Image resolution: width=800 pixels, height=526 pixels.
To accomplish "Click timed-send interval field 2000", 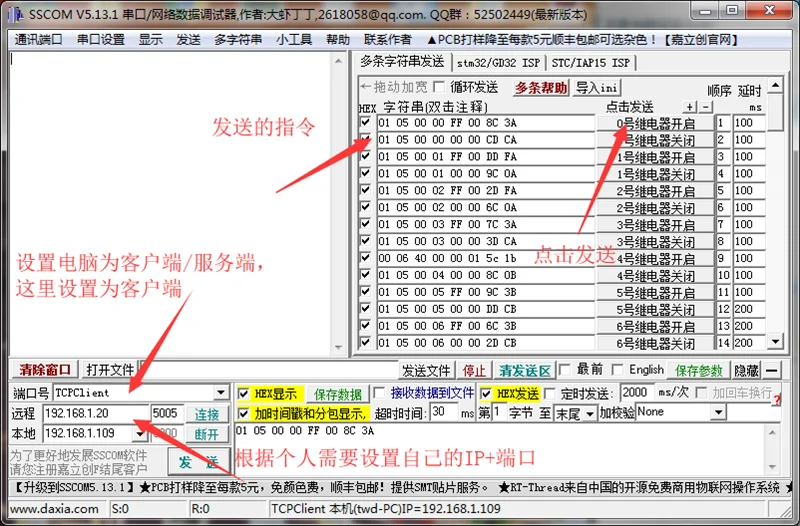I will pos(636,393).
